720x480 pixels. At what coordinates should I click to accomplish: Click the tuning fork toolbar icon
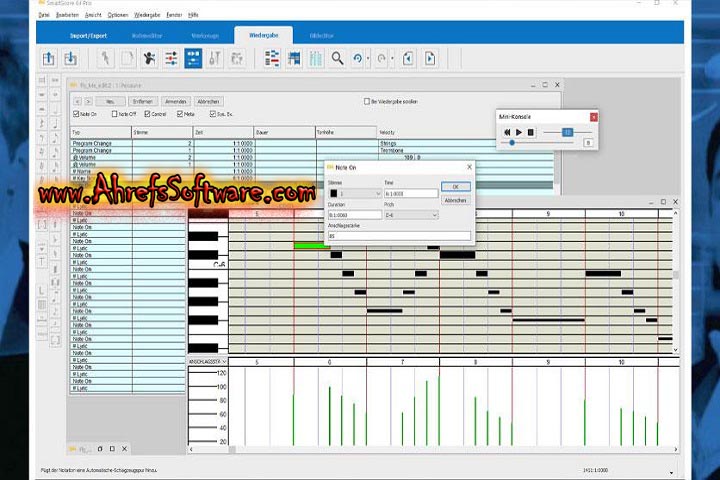click(215, 59)
